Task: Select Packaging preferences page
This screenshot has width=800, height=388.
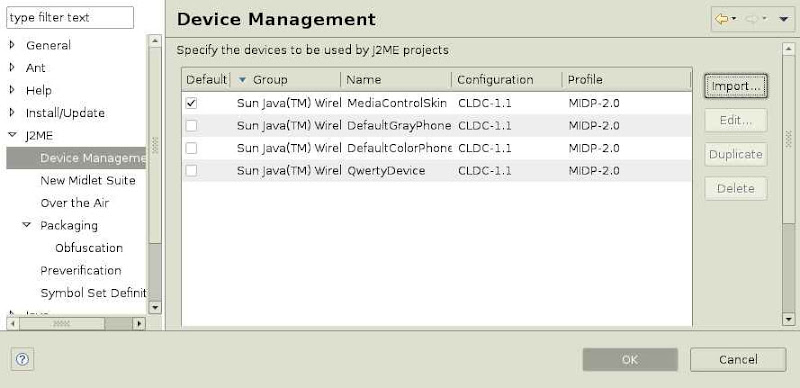Action: click(69, 225)
